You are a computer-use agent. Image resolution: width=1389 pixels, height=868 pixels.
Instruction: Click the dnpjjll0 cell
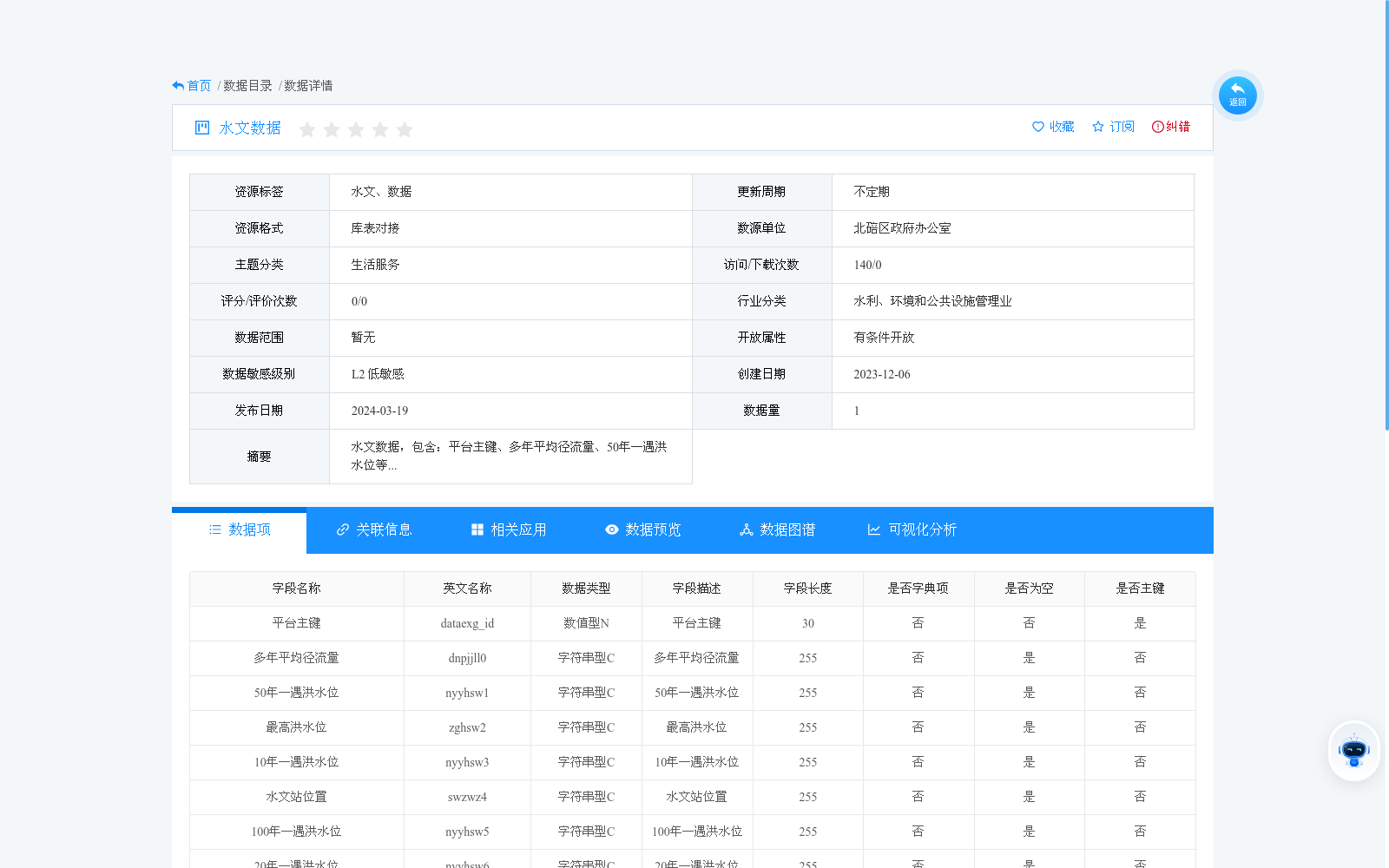(467, 658)
